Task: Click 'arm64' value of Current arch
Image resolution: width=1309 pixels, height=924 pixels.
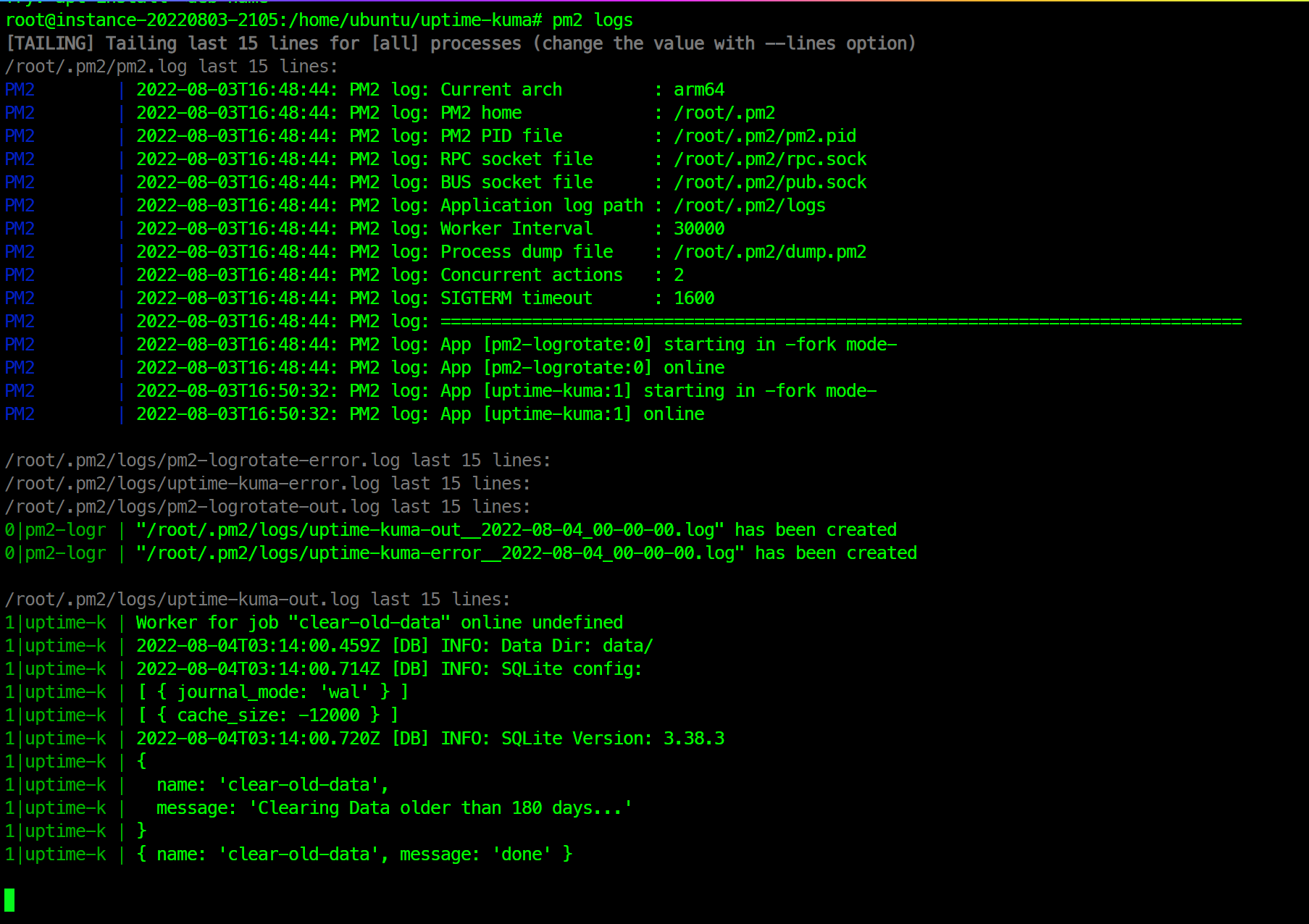Action: [699, 90]
